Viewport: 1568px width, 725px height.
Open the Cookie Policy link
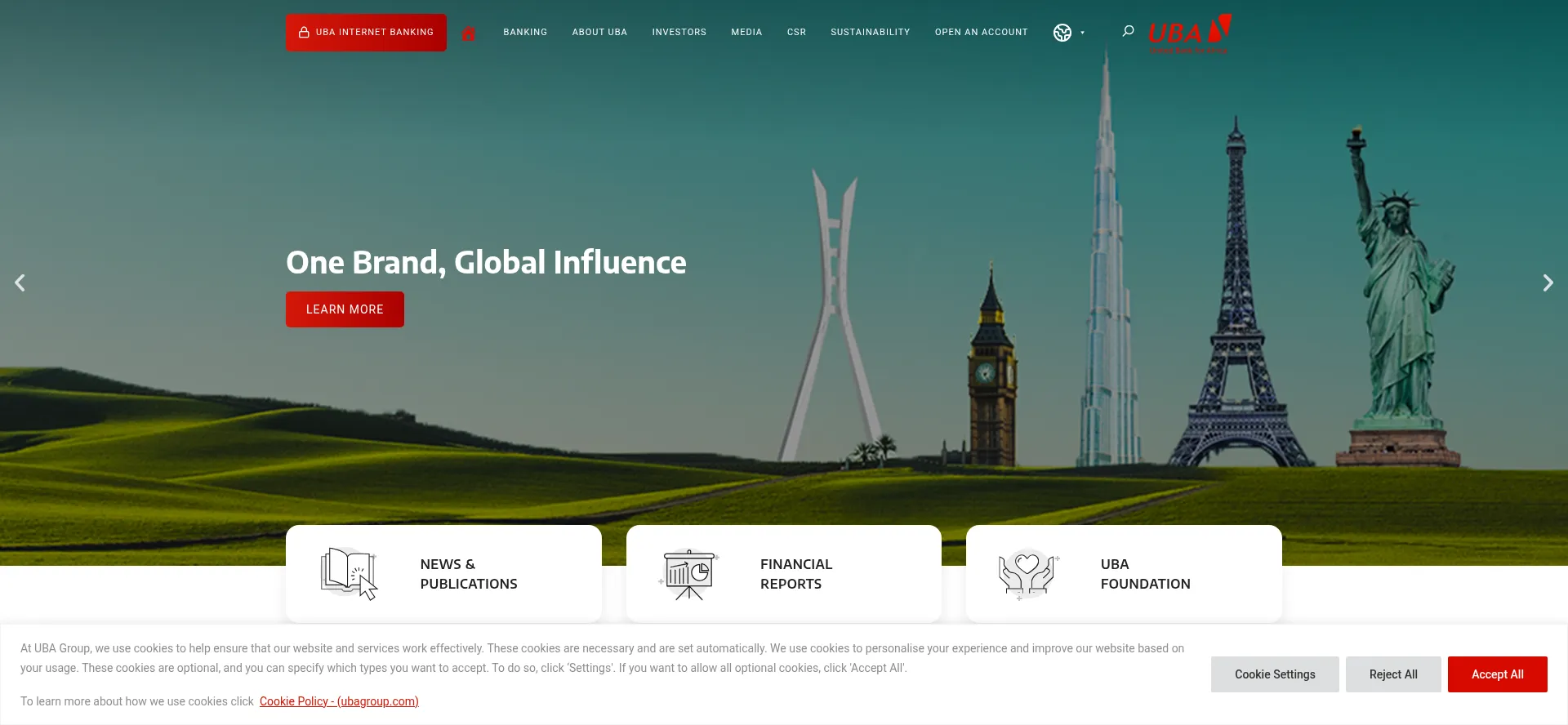tap(339, 701)
